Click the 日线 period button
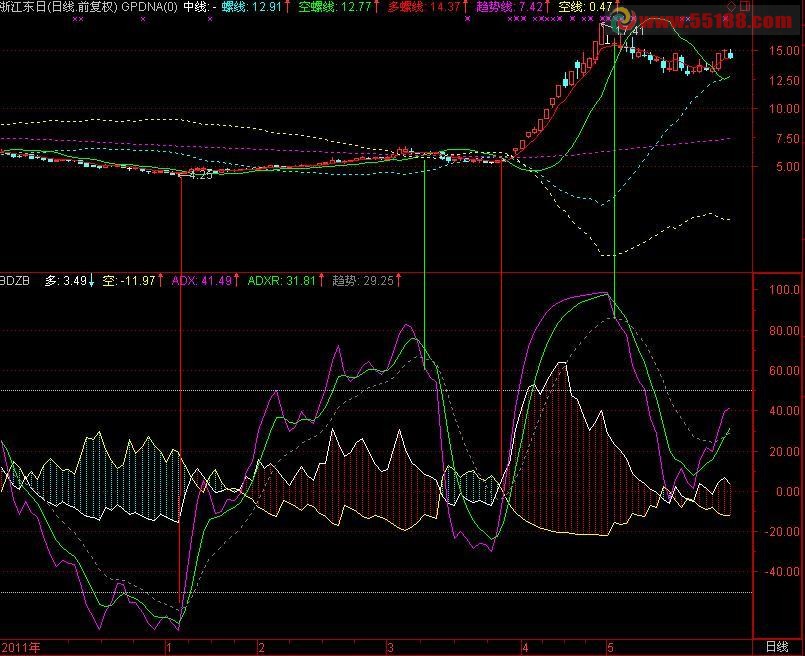The height and width of the screenshot is (656, 805). [776, 647]
